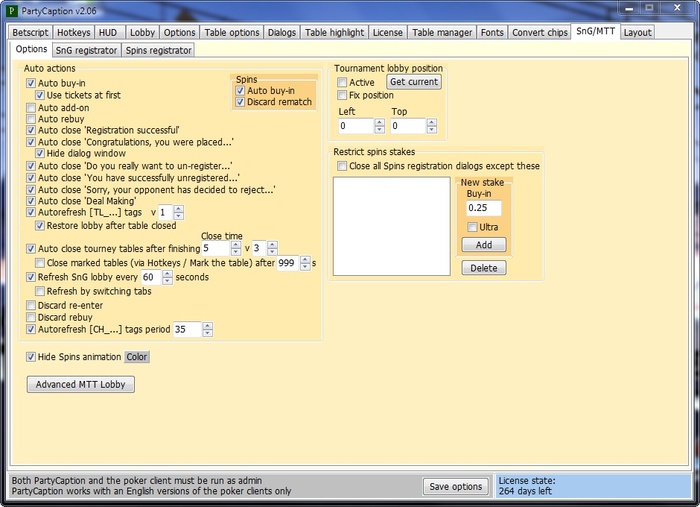Enable Close all Spins registration dialogs except these

pos(342,166)
